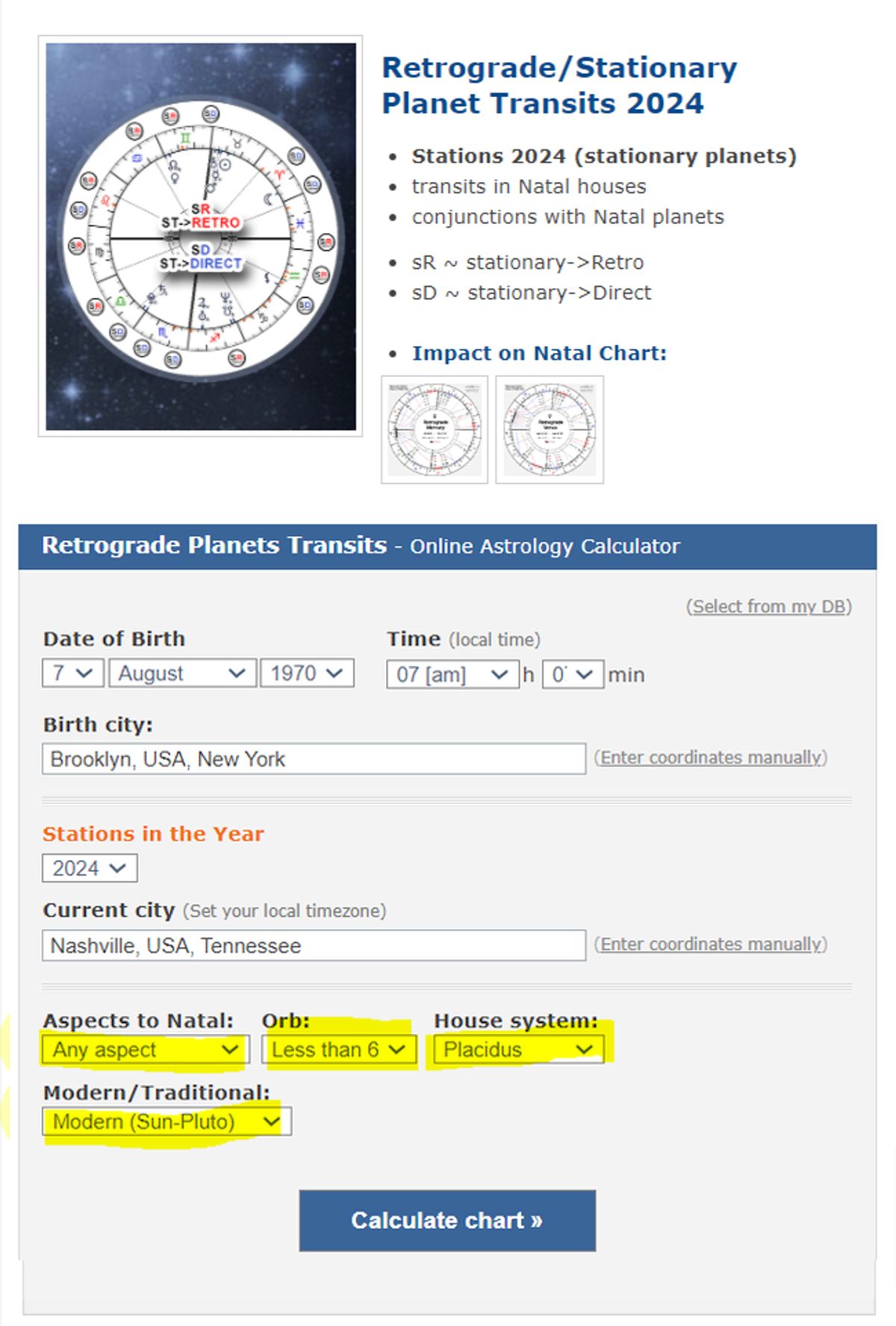Viewport: 896px width, 1326px height.
Task: Open the Orb dropdown showing Less than 6
Action: point(338,1050)
